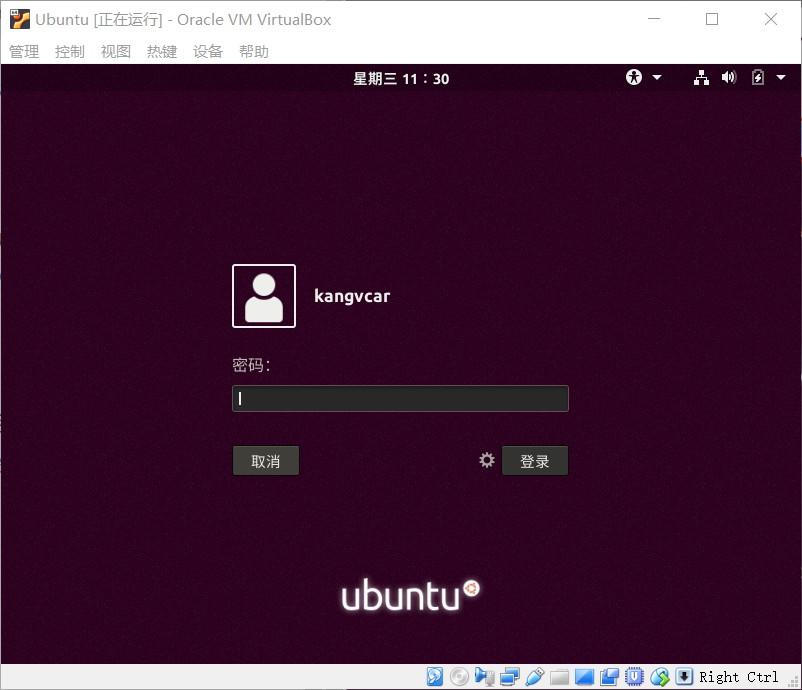Click the kangvcar username text
The image size is (802, 690).
click(352, 296)
